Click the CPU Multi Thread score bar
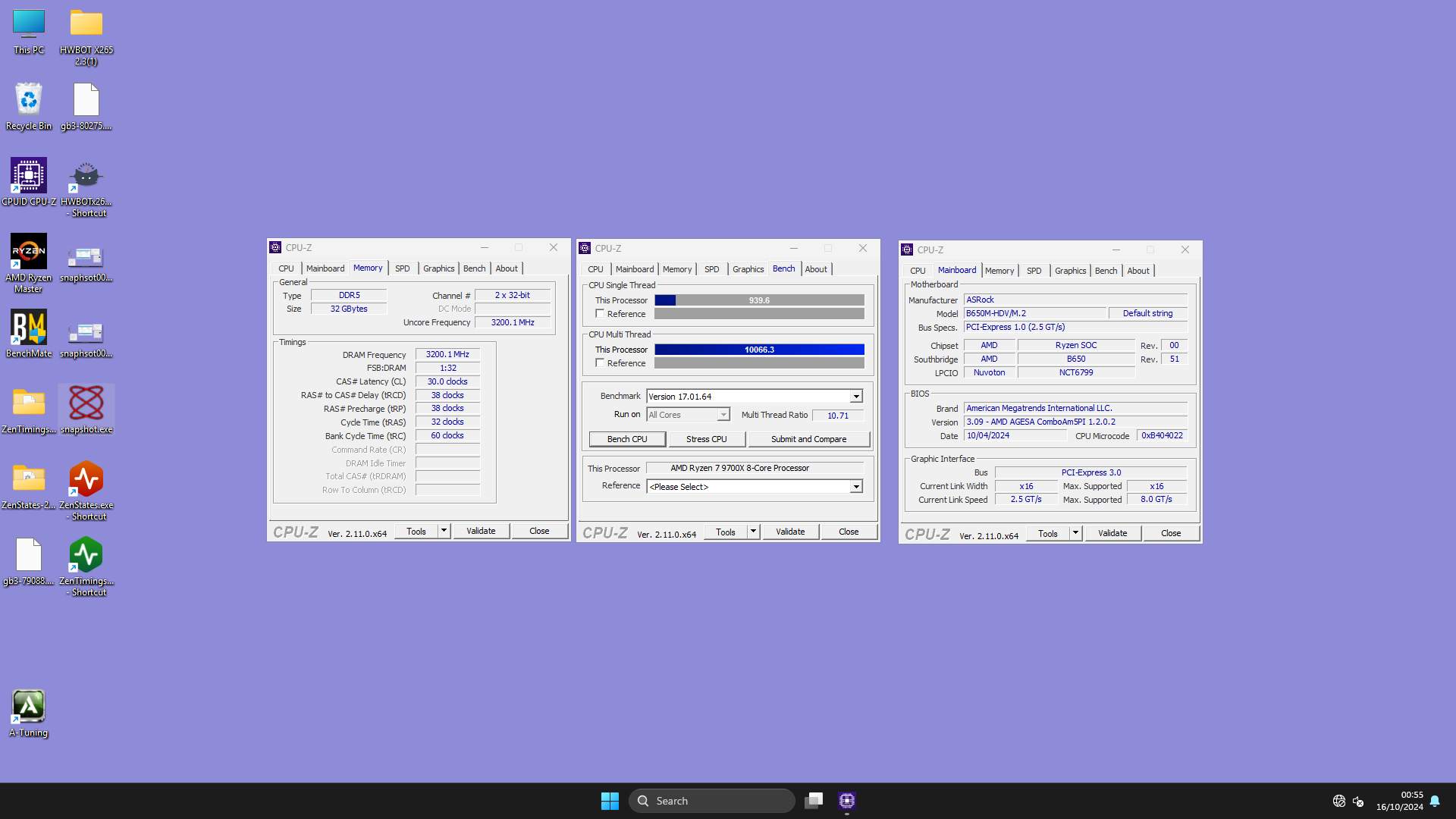 759,350
